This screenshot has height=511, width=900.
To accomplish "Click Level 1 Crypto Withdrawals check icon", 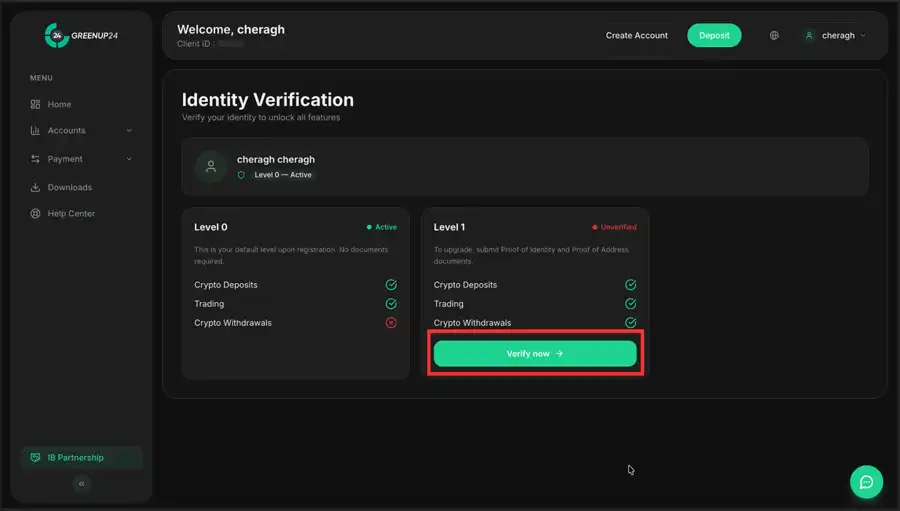I will point(630,323).
